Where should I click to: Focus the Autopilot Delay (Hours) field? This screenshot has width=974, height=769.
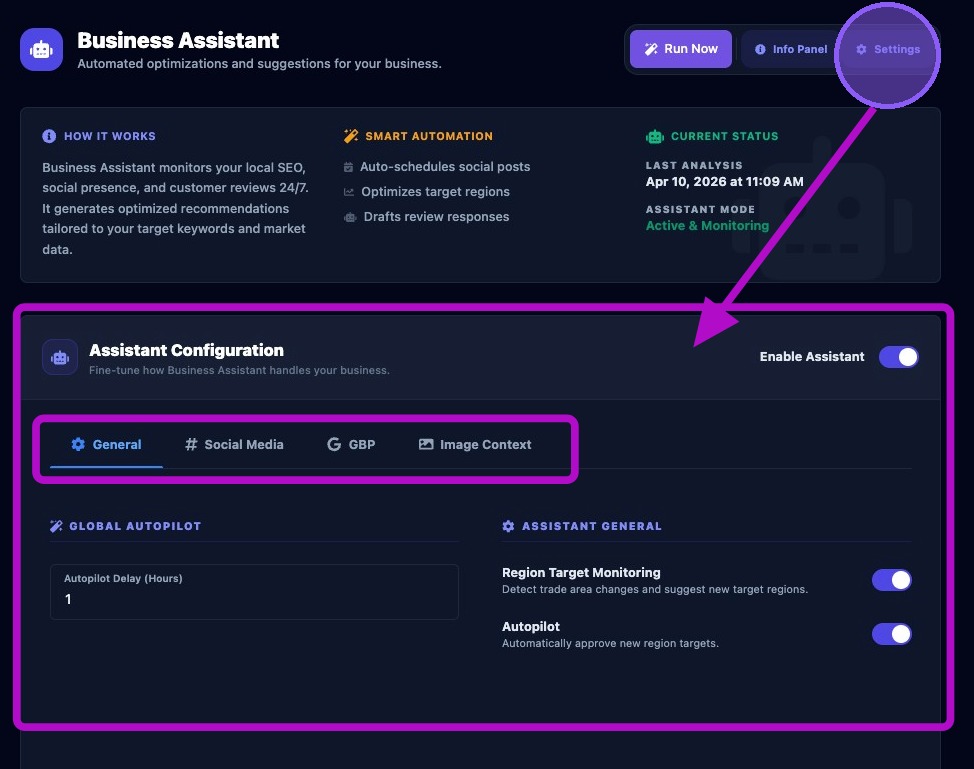(x=254, y=592)
